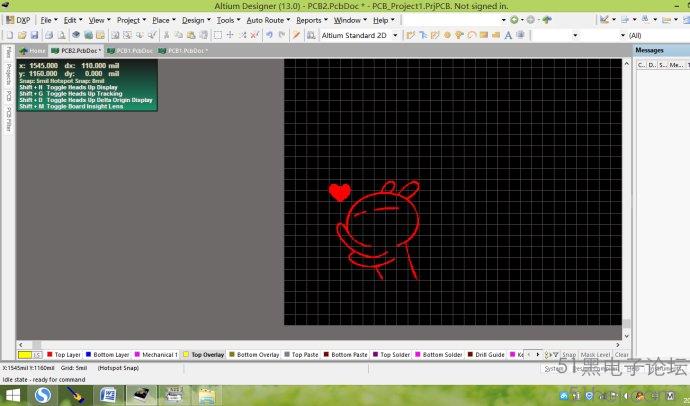Click the Move Selection cross icon

230,35
